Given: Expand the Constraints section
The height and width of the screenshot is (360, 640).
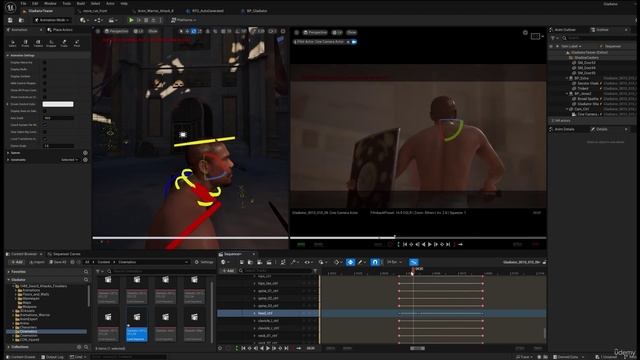Looking at the screenshot, I should tap(8, 160).
